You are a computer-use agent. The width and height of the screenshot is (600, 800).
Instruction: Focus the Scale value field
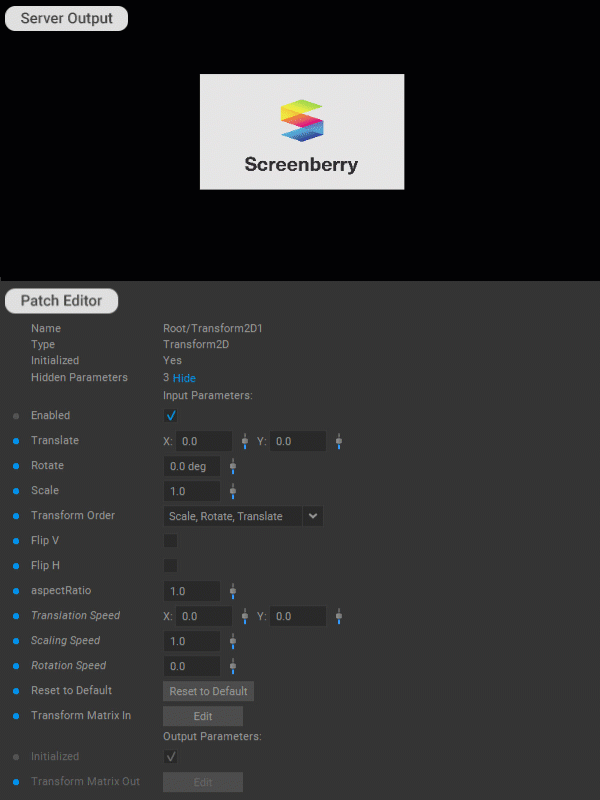(x=192, y=491)
